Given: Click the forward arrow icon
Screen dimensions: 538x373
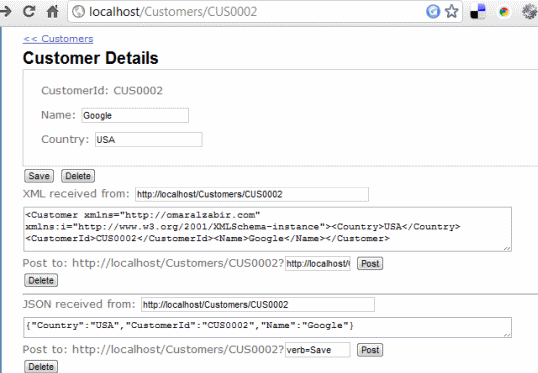Looking at the screenshot, I should coord(6,11).
